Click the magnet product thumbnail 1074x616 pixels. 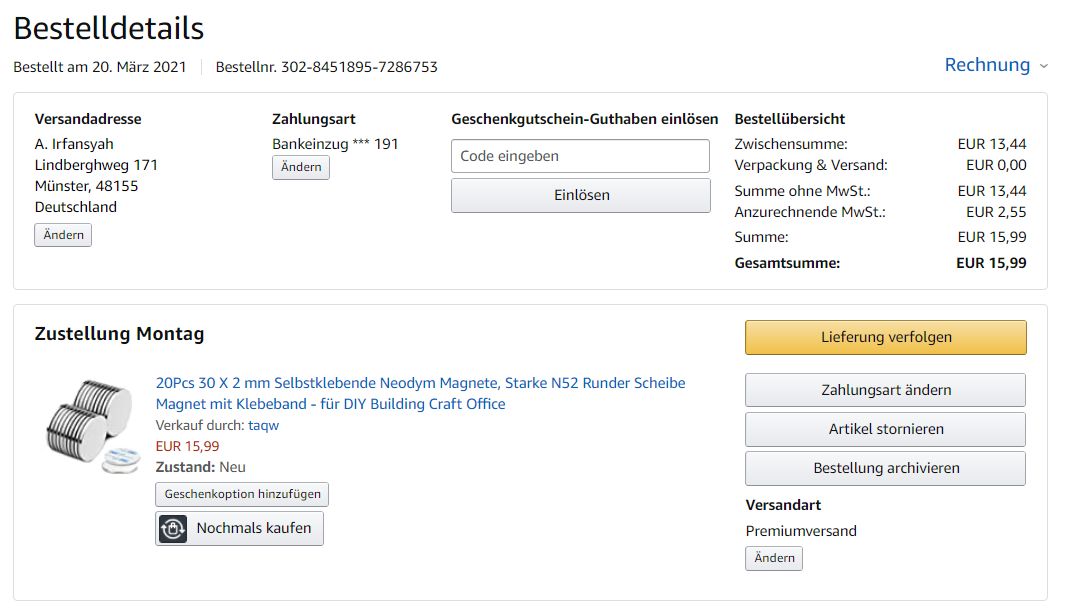92,425
